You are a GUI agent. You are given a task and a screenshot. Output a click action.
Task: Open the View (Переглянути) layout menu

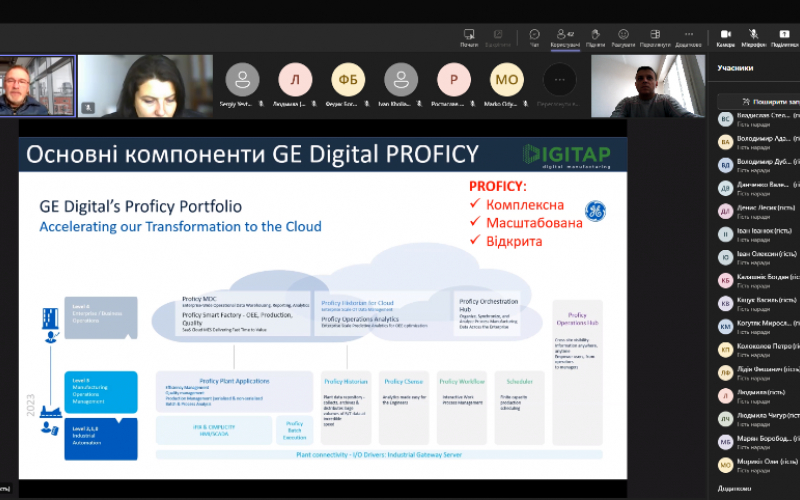(x=655, y=38)
